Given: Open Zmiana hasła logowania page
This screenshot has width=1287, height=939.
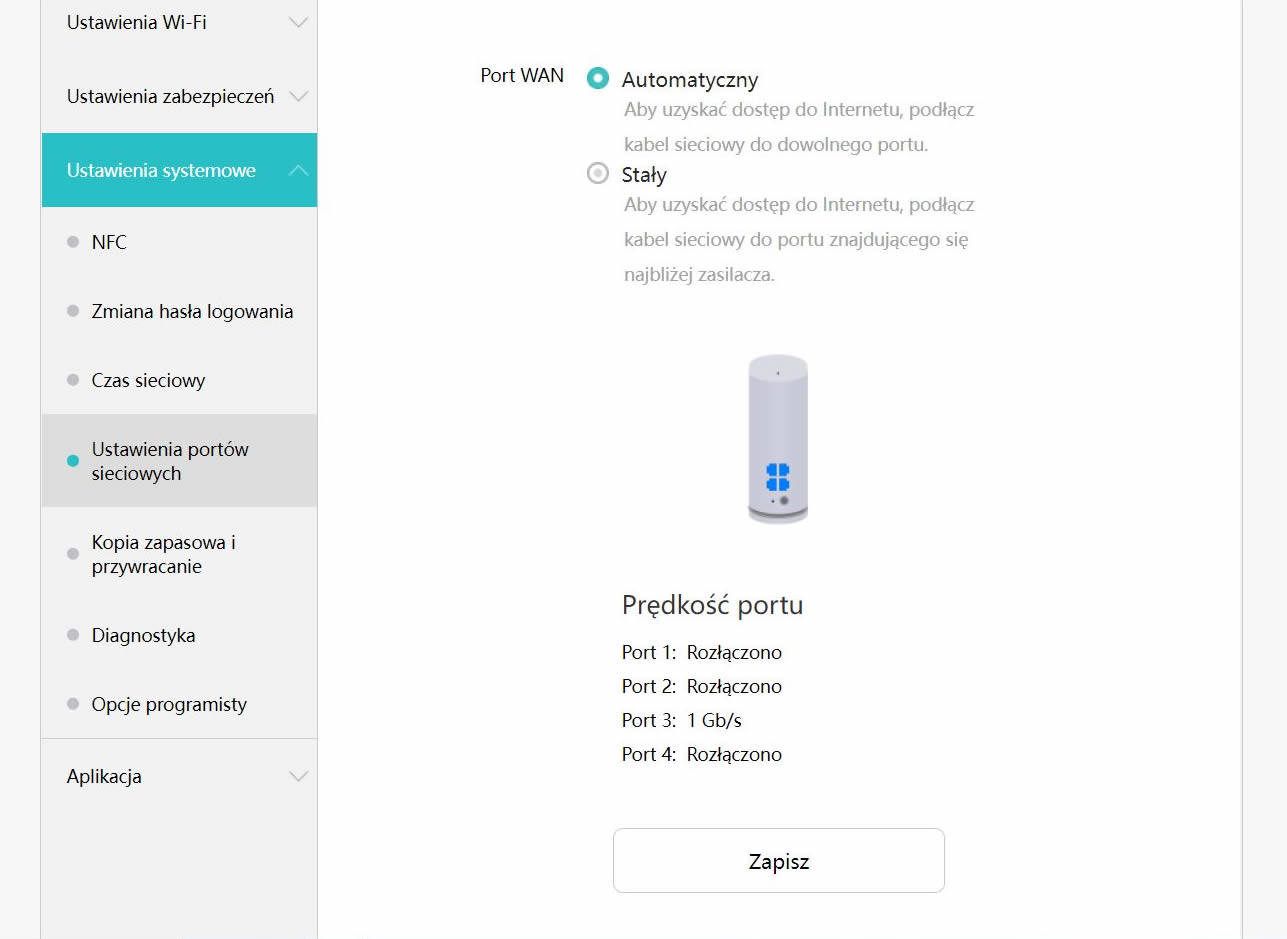Looking at the screenshot, I should point(192,311).
